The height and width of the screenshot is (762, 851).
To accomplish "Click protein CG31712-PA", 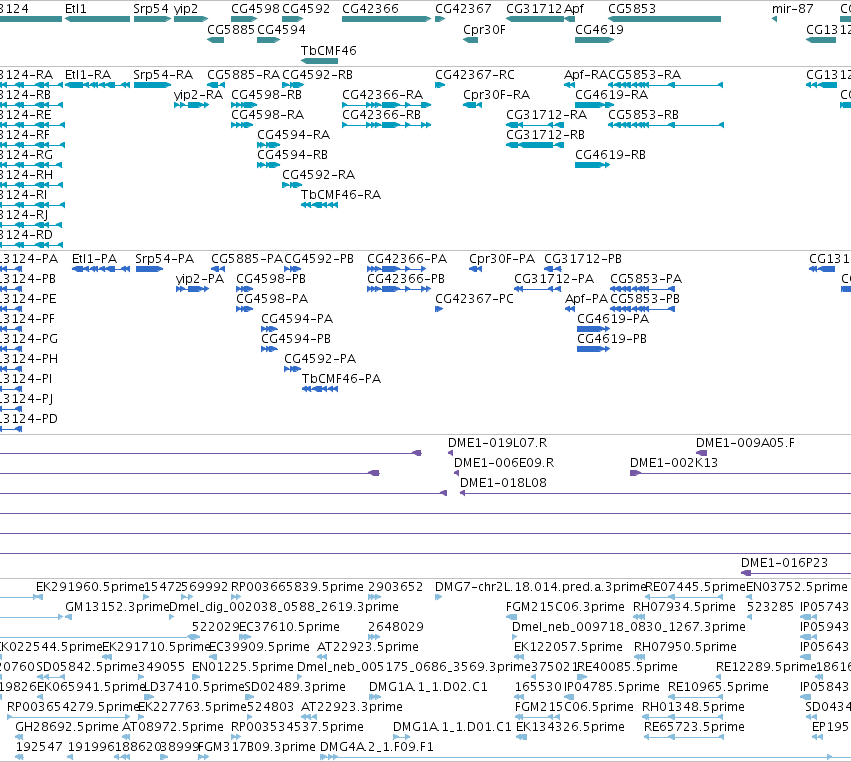I will [x=554, y=279].
